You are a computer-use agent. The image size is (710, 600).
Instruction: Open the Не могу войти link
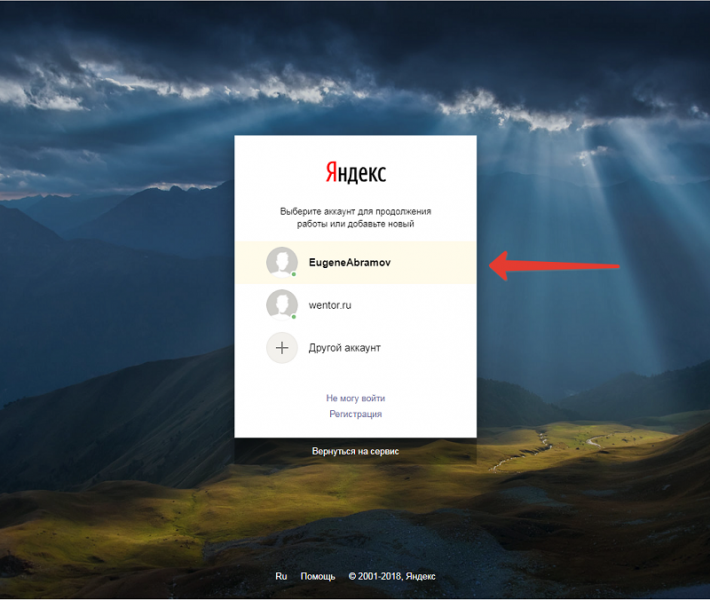click(355, 398)
